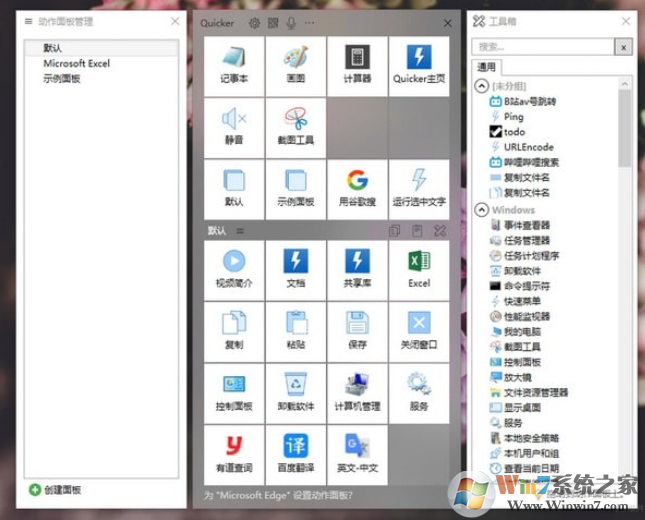Image resolution: width=645 pixels, height=520 pixels.
Task: Select 任务计划程序 in toolbox
Action: [524, 255]
